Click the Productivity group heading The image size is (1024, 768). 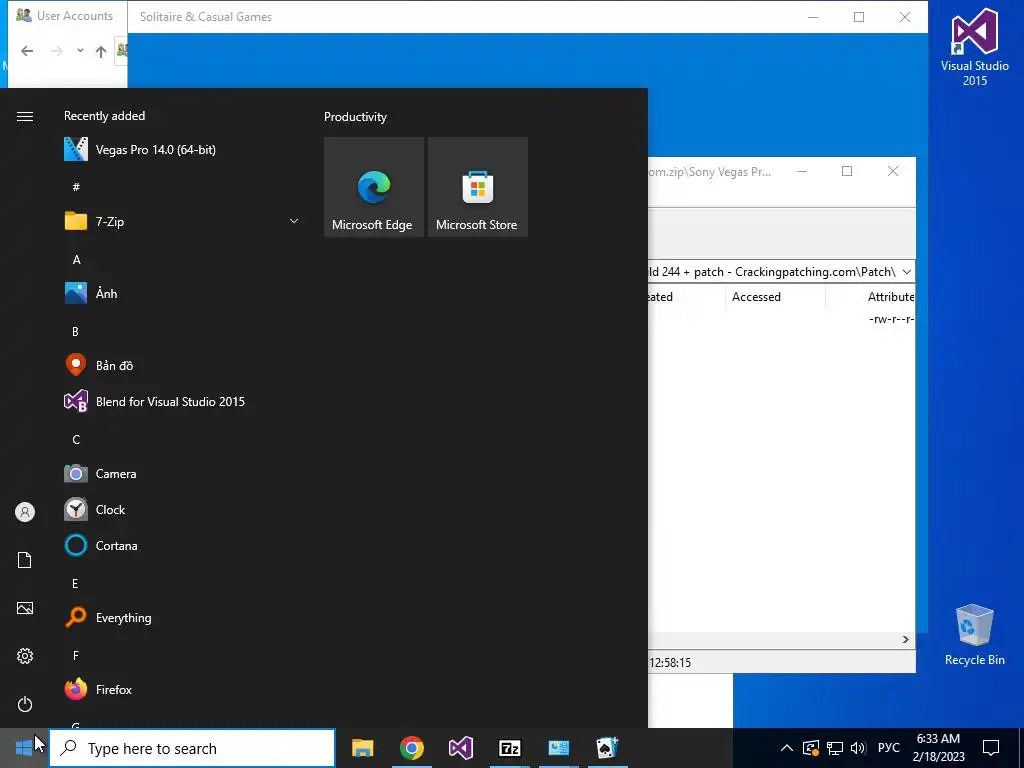pos(355,117)
